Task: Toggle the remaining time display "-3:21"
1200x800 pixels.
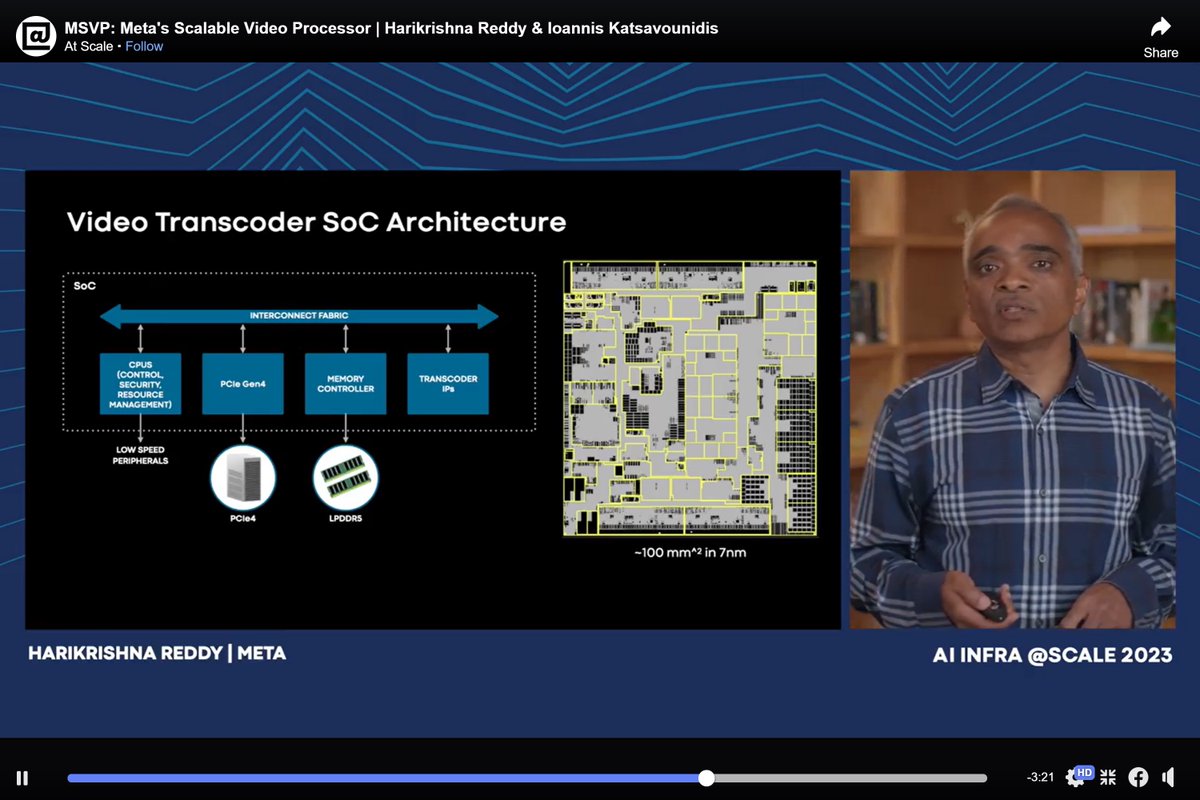Action: click(1040, 776)
